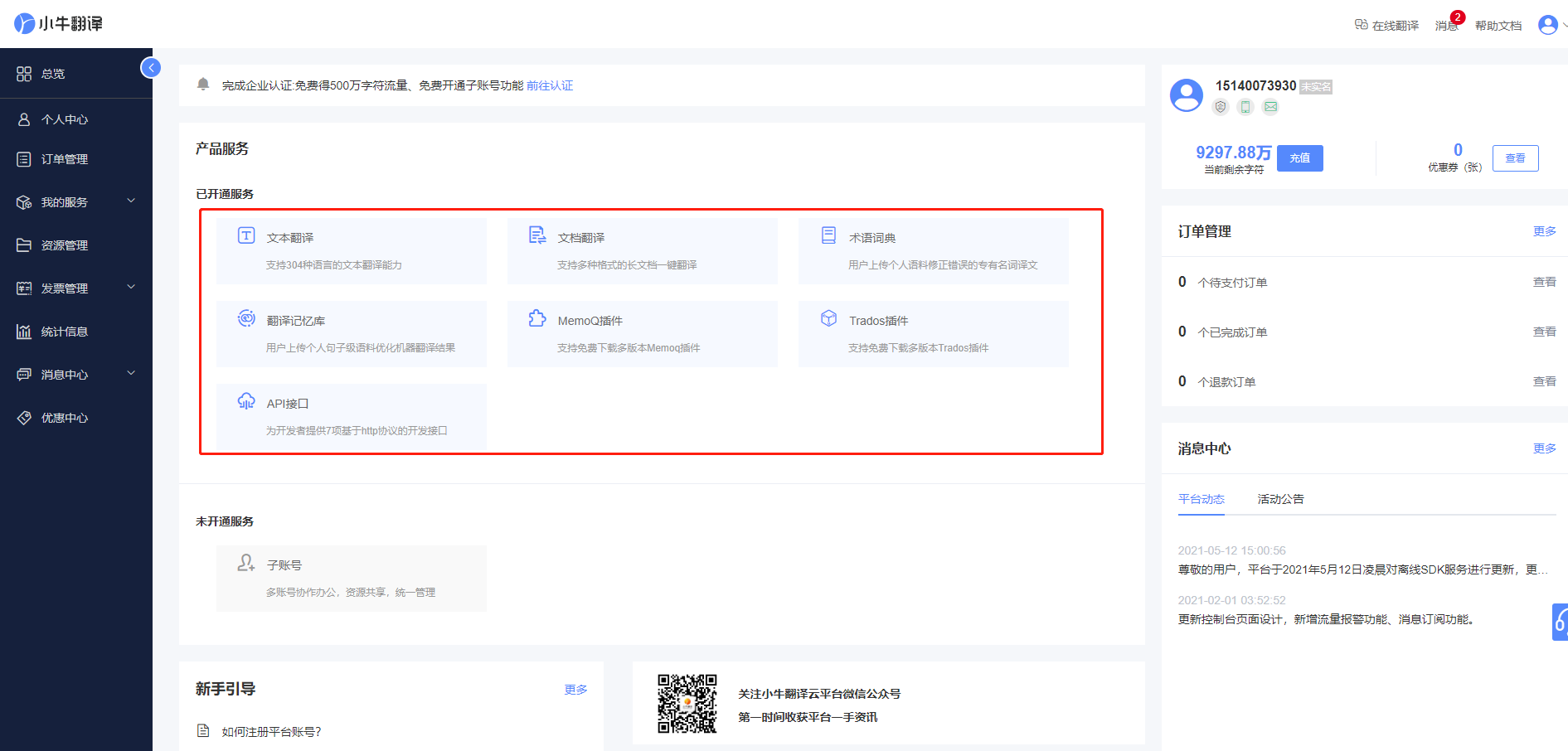
Task: Click the API接口 cloud icon
Action: tap(246, 401)
